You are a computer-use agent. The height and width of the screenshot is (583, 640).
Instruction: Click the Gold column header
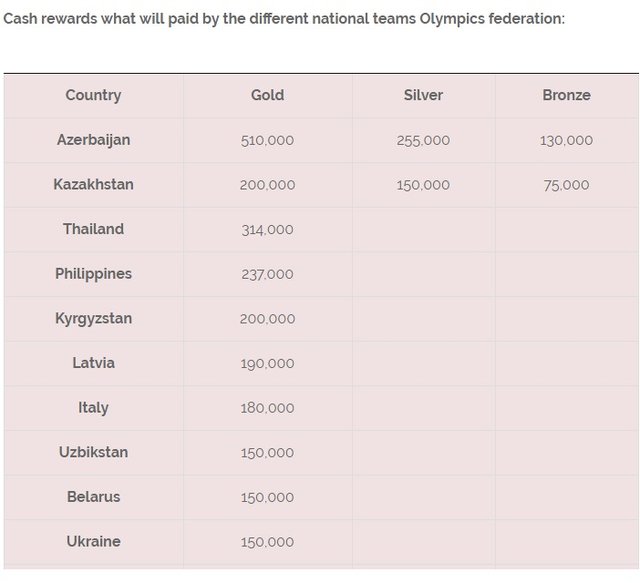[267, 95]
